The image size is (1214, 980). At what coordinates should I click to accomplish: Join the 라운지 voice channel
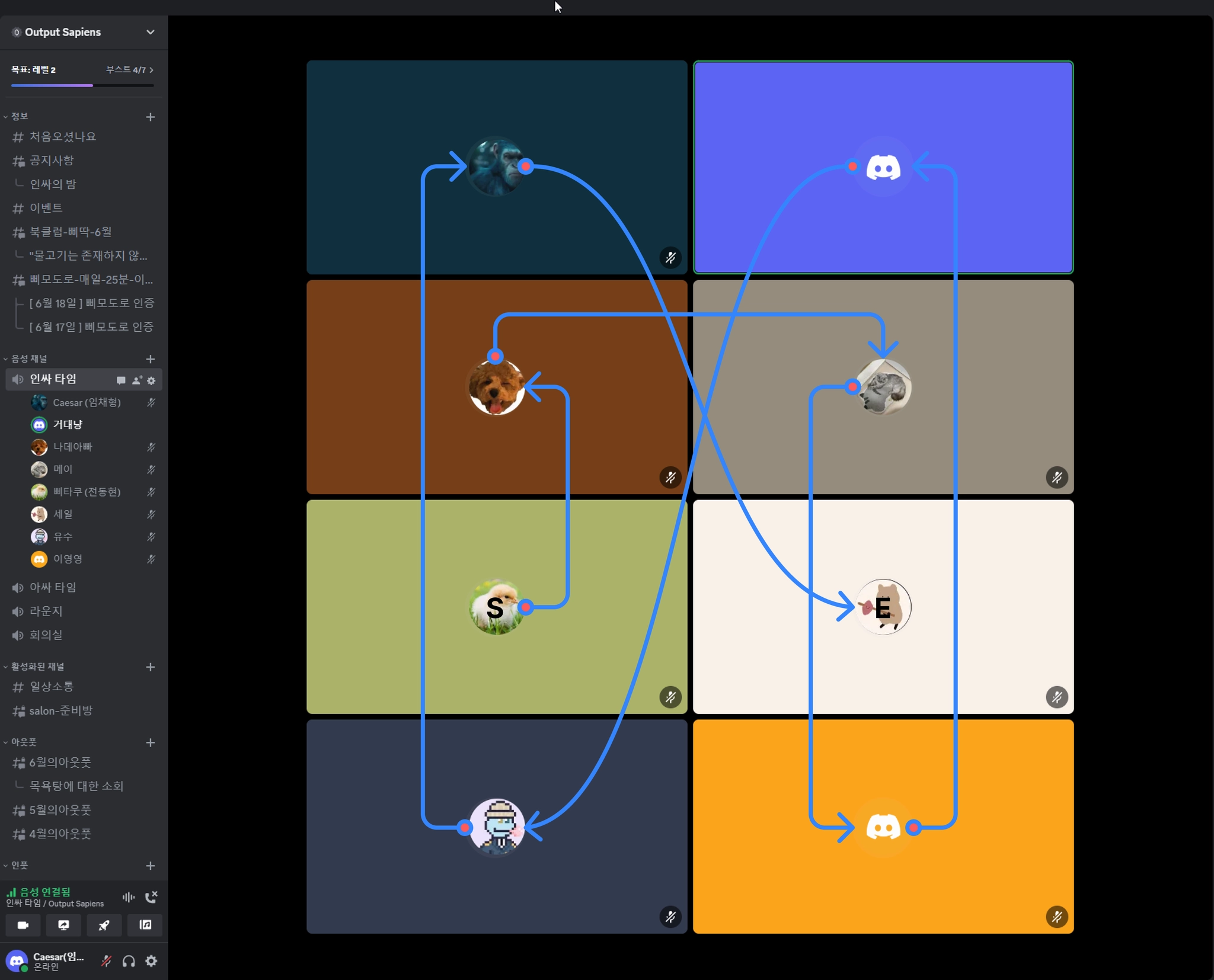tap(46, 611)
